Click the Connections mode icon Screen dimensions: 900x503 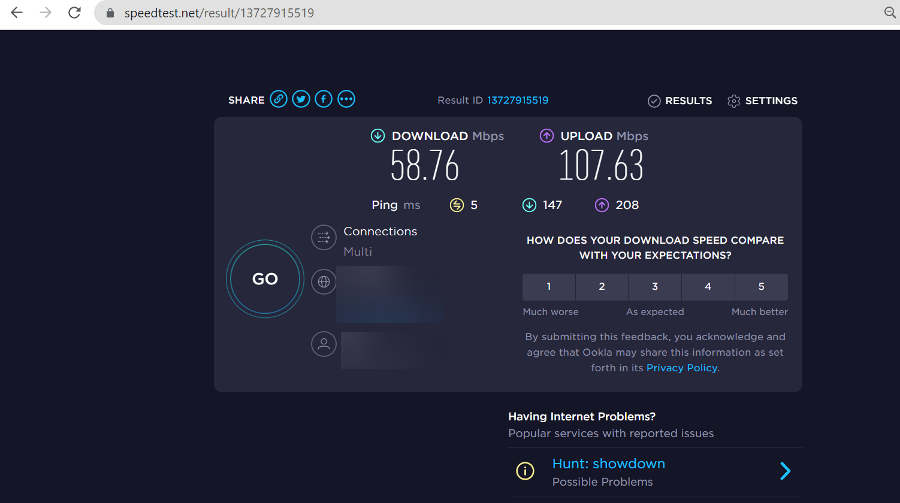tap(324, 237)
